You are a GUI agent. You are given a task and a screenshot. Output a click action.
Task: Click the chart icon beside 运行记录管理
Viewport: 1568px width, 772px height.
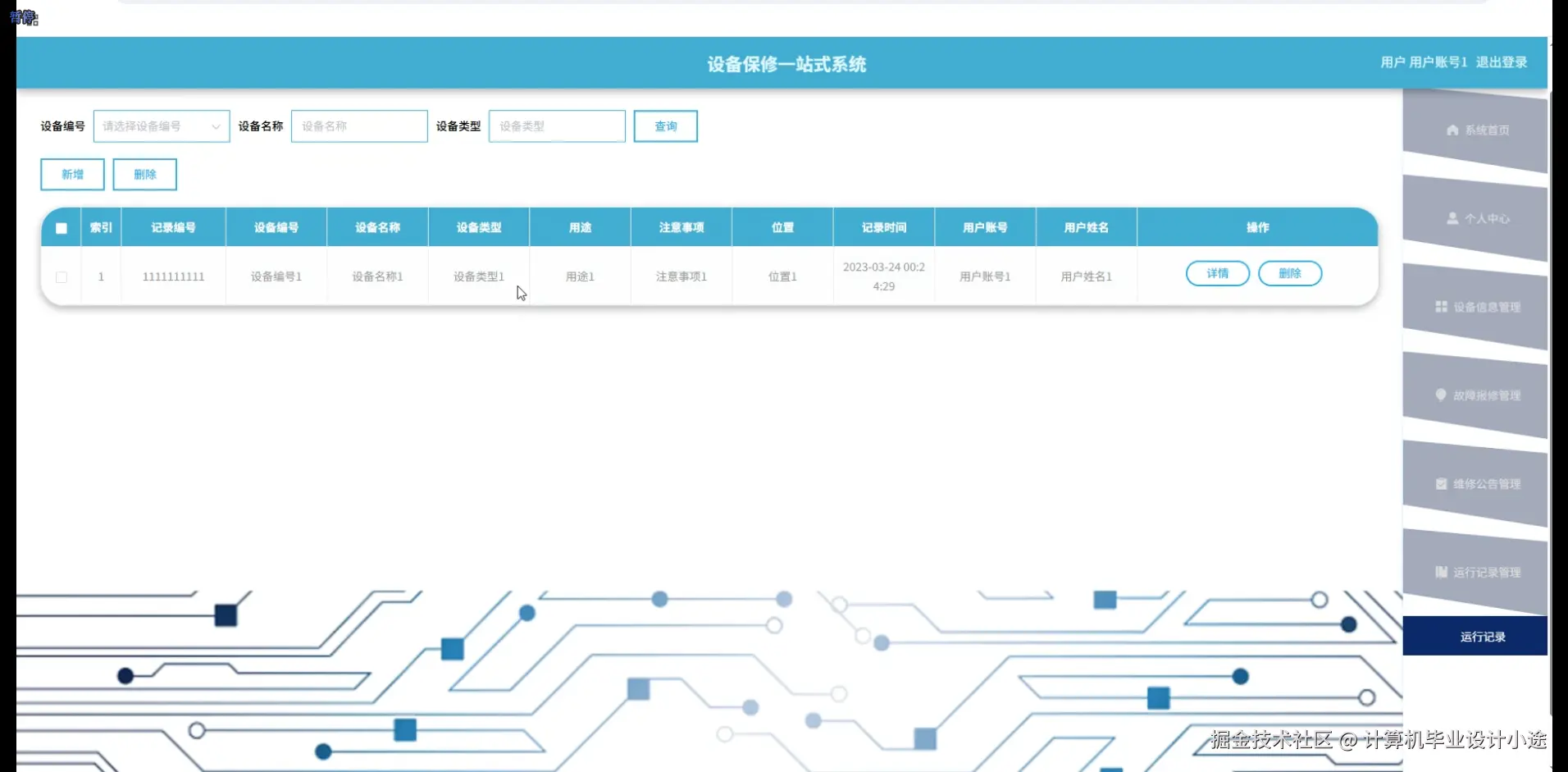1441,572
